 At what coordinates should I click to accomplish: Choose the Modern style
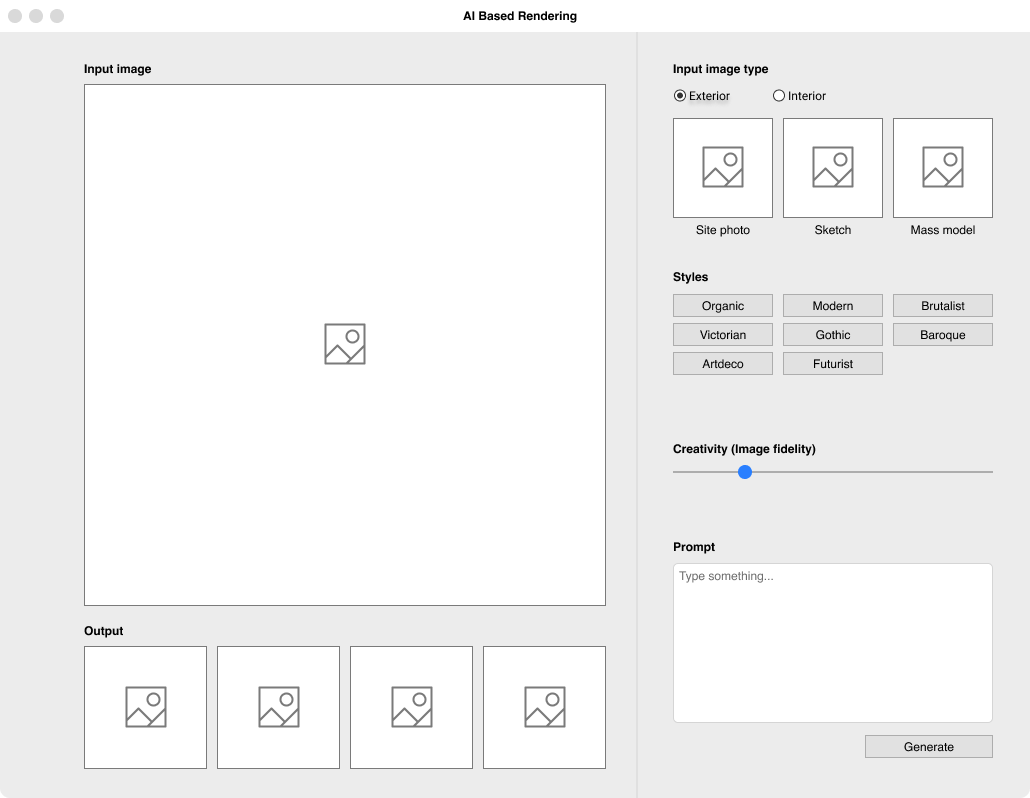[x=833, y=306]
